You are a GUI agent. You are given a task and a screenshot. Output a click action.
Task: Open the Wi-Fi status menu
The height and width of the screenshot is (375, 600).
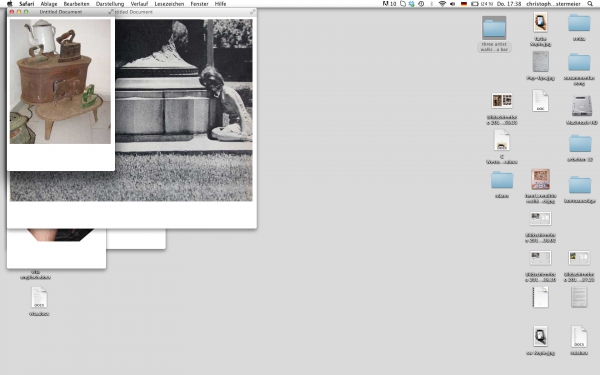pyautogui.click(x=442, y=4)
